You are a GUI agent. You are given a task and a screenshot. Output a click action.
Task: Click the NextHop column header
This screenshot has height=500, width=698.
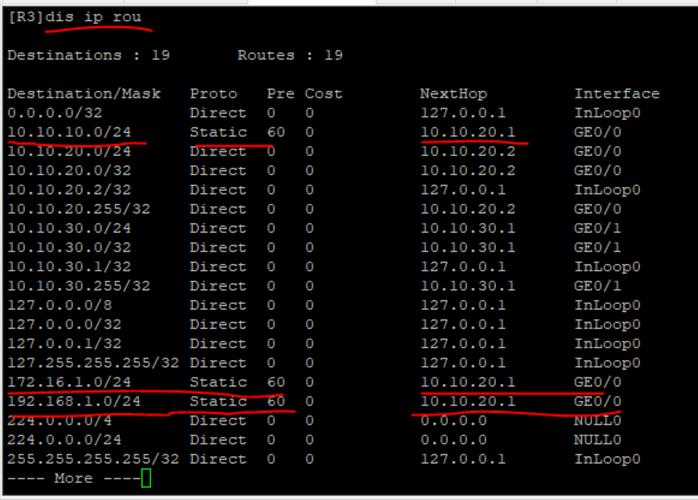point(453,94)
